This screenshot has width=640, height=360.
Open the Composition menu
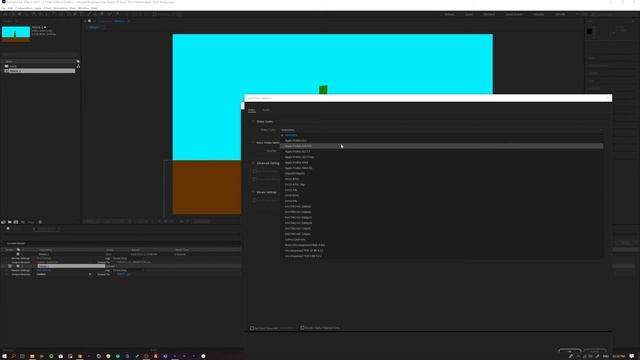24,8
